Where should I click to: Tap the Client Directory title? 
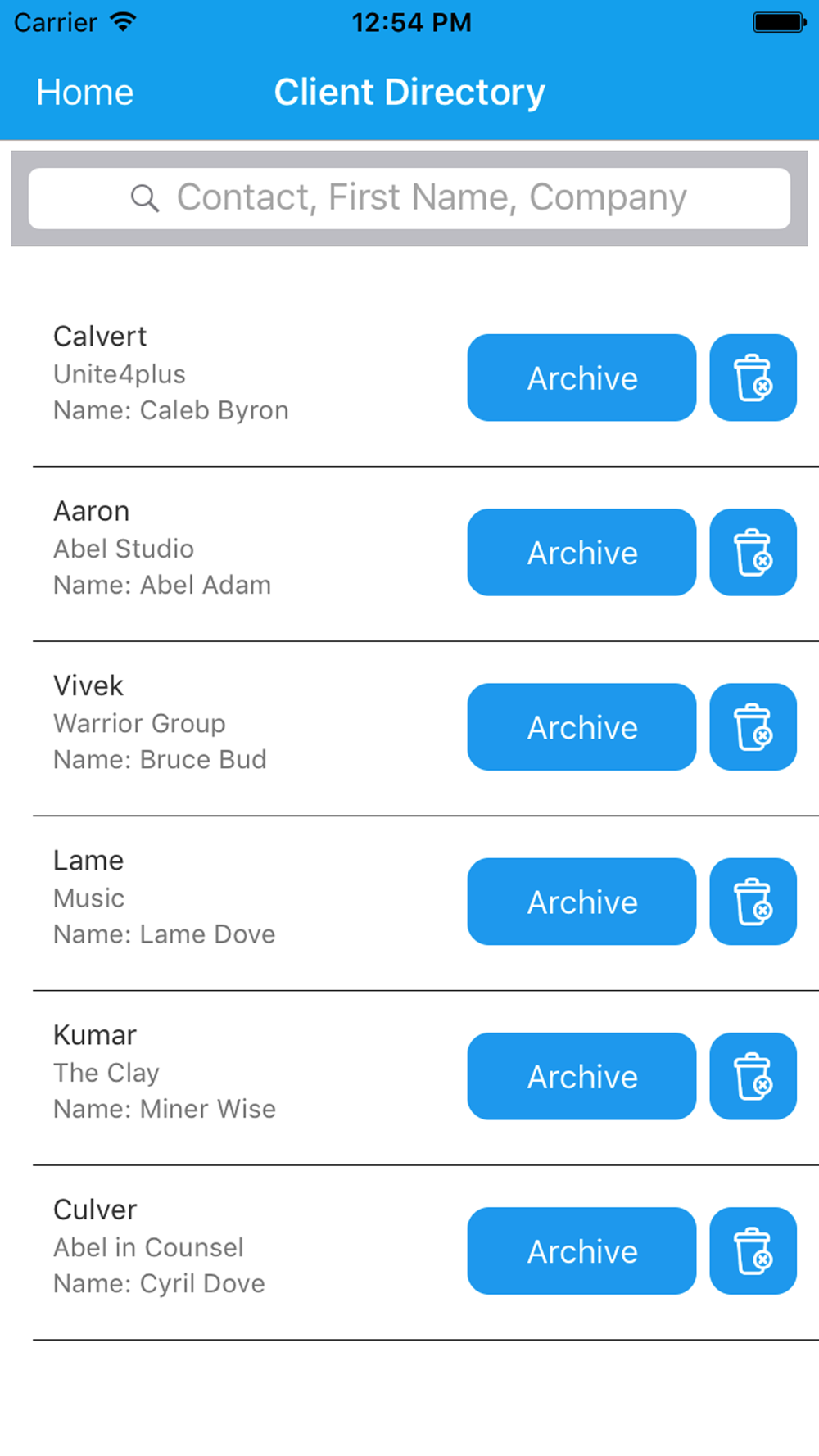pyautogui.click(x=409, y=92)
